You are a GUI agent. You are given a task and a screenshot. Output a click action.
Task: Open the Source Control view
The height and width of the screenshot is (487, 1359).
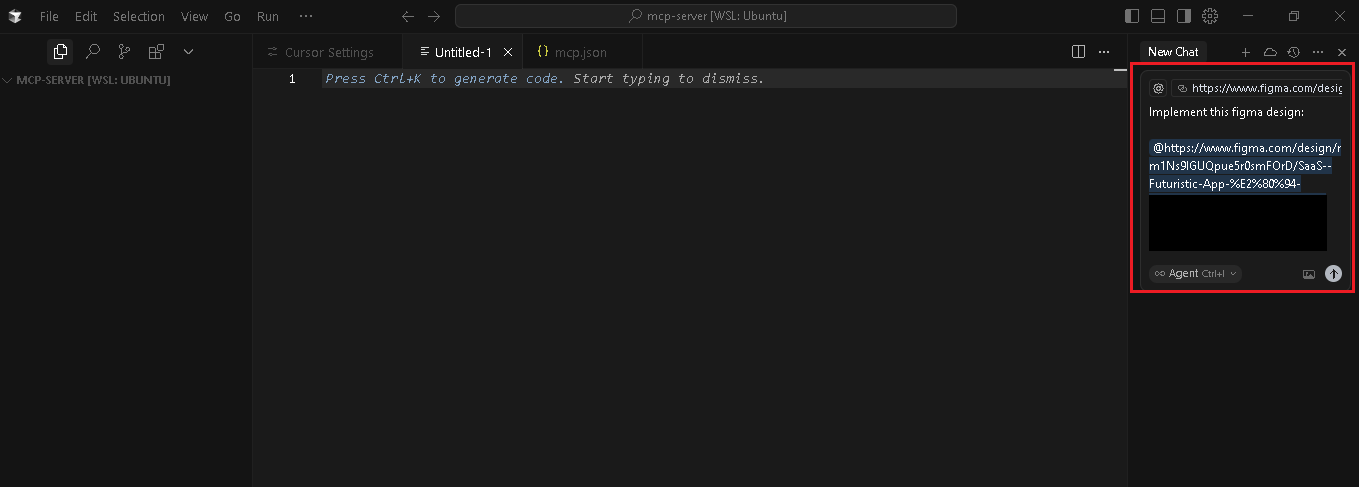point(124,52)
